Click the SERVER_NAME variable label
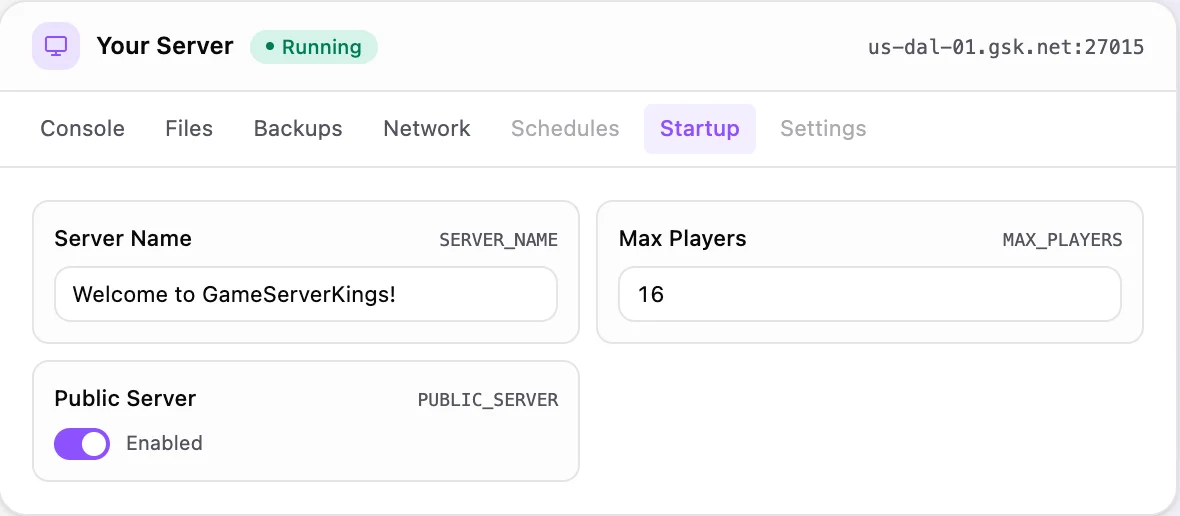This screenshot has width=1180, height=516. coord(498,240)
